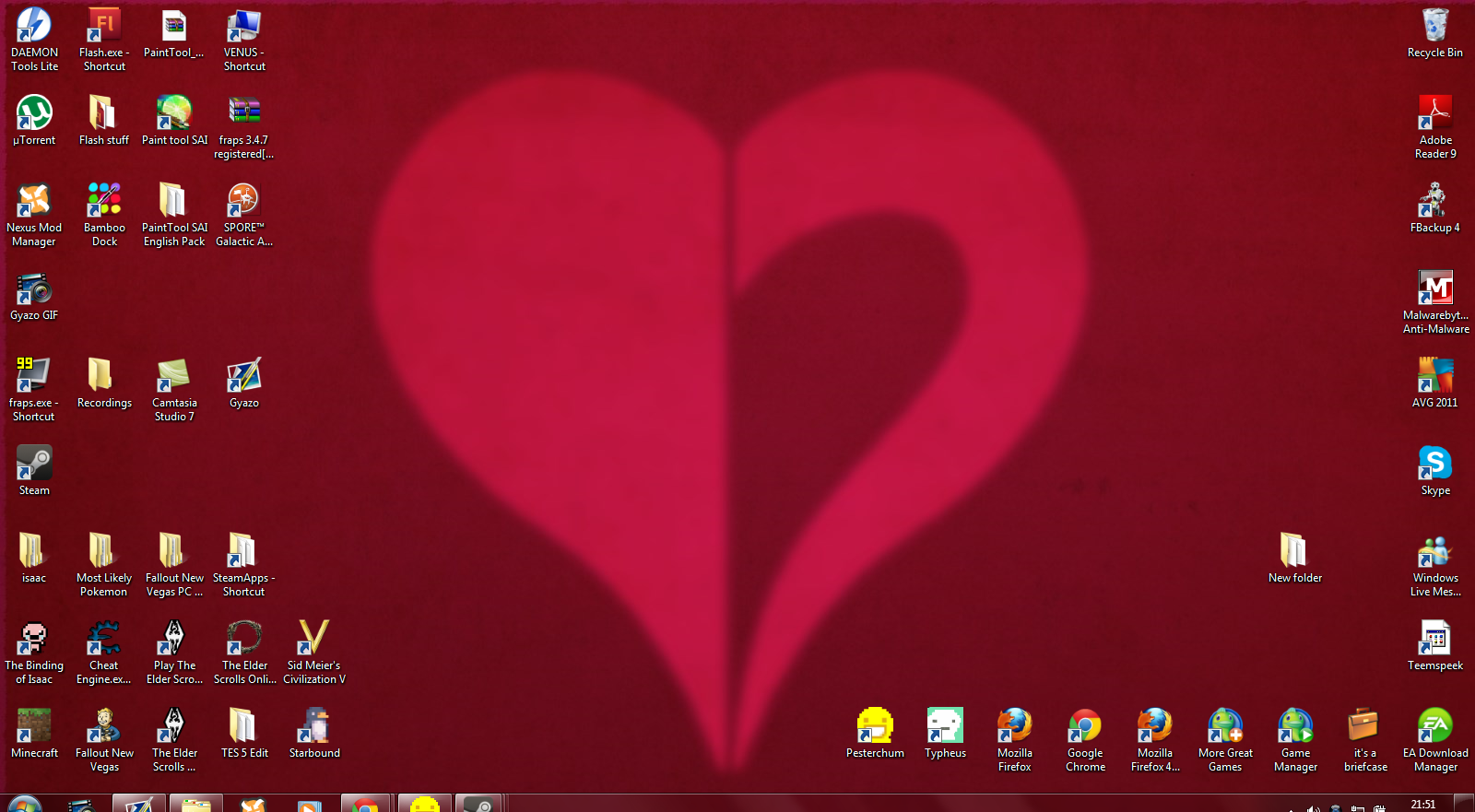
Task: Select the fraps 3.4.7 registered archive
Action: pyautogui.click(x=244, y=127)
